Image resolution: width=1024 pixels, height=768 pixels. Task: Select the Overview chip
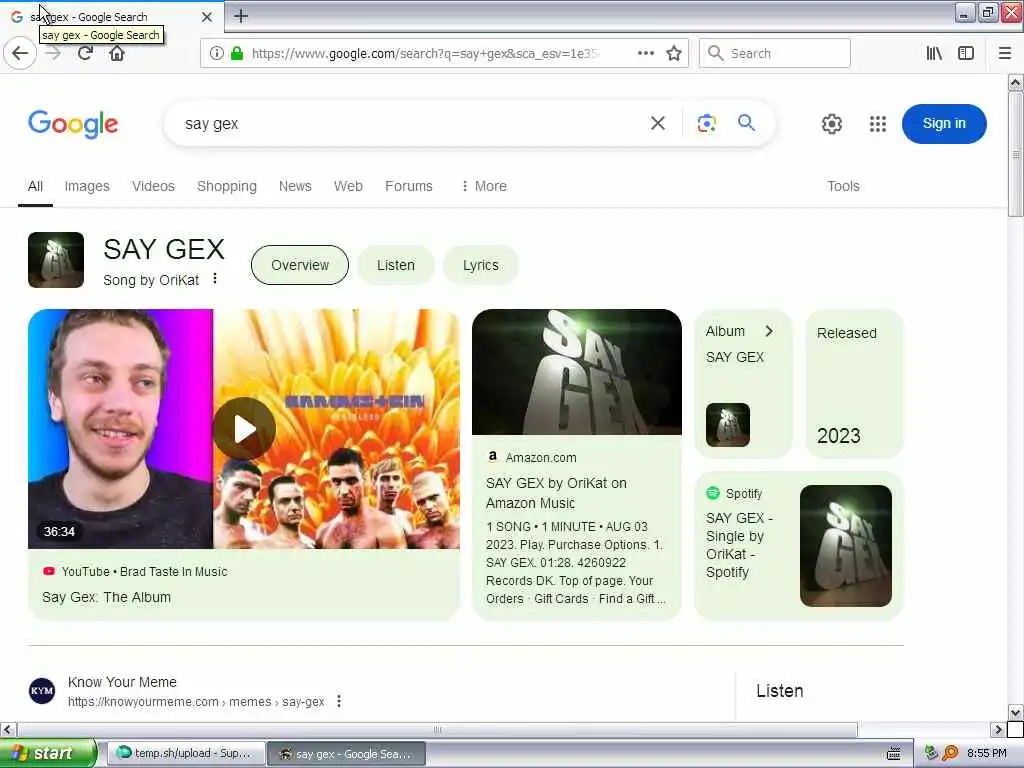[300, 265]
